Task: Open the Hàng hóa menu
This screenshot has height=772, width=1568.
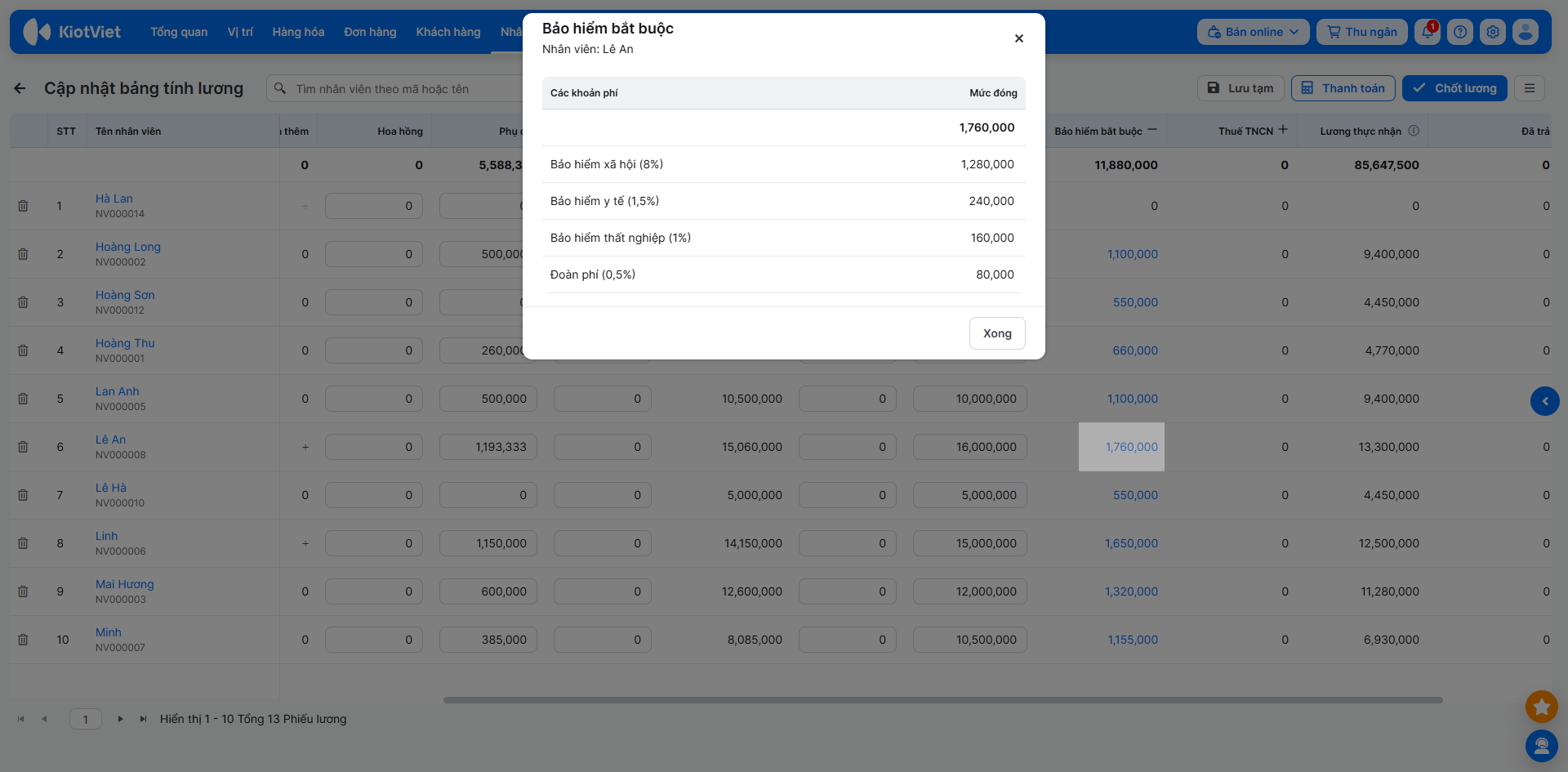Action: point(298,32)
